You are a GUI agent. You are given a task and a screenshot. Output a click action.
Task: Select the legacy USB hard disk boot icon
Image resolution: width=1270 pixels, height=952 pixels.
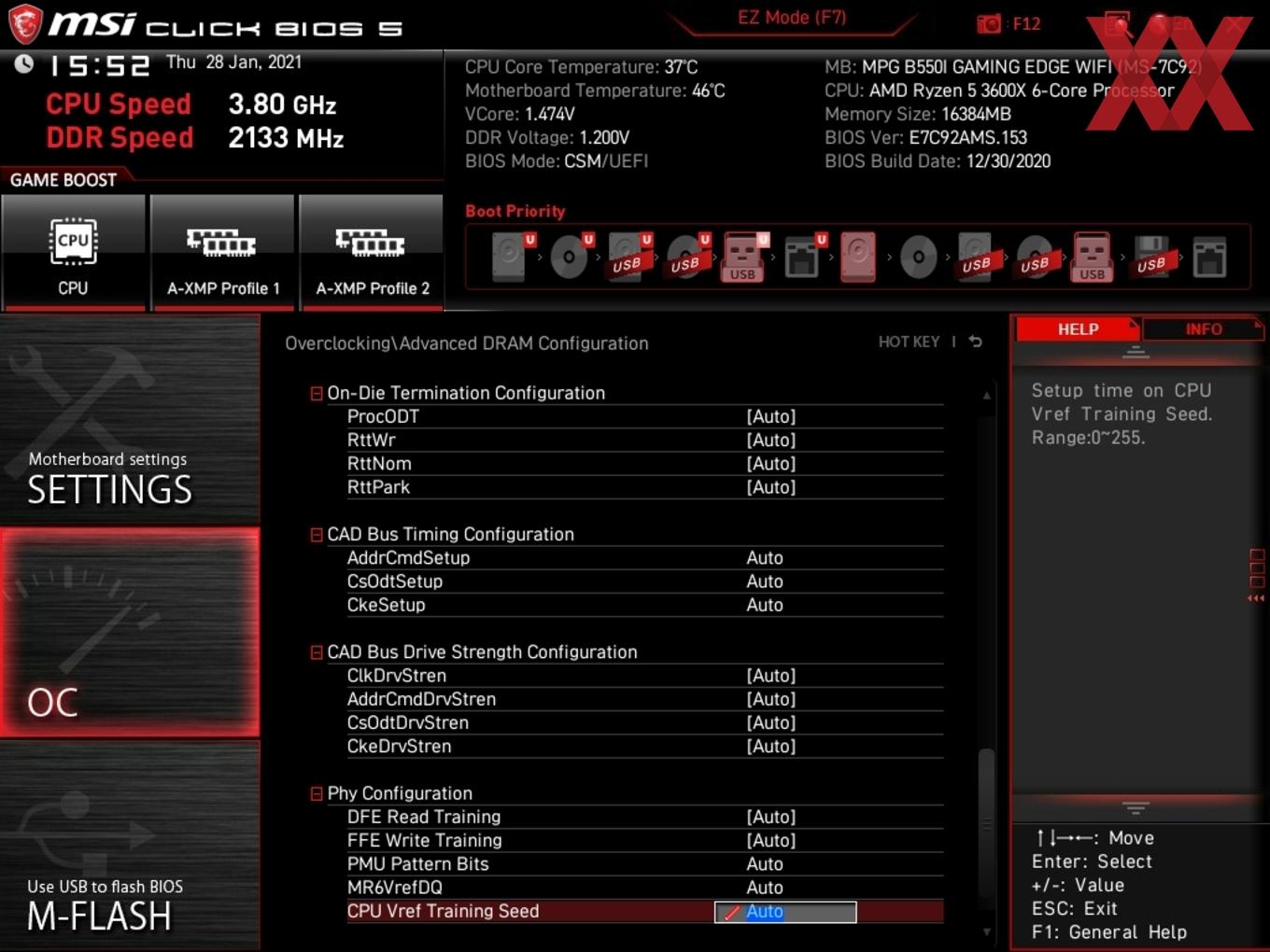tap(976, 257)
